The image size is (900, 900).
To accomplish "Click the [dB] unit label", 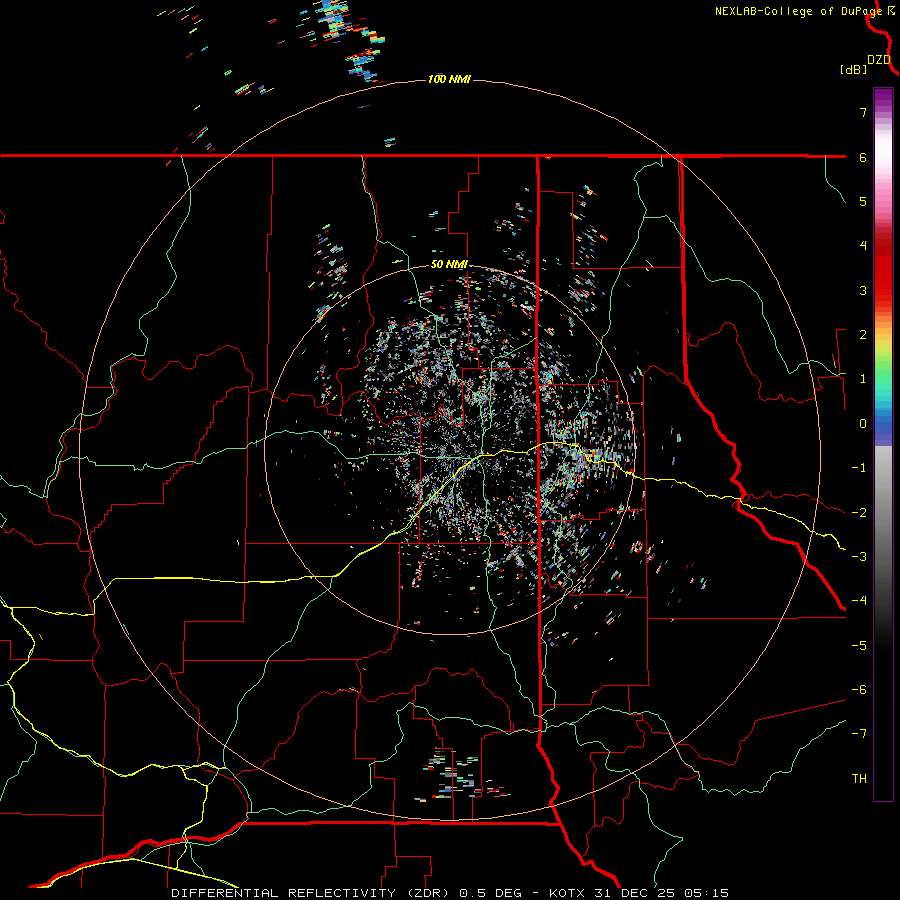I will (x=854, y=69).
